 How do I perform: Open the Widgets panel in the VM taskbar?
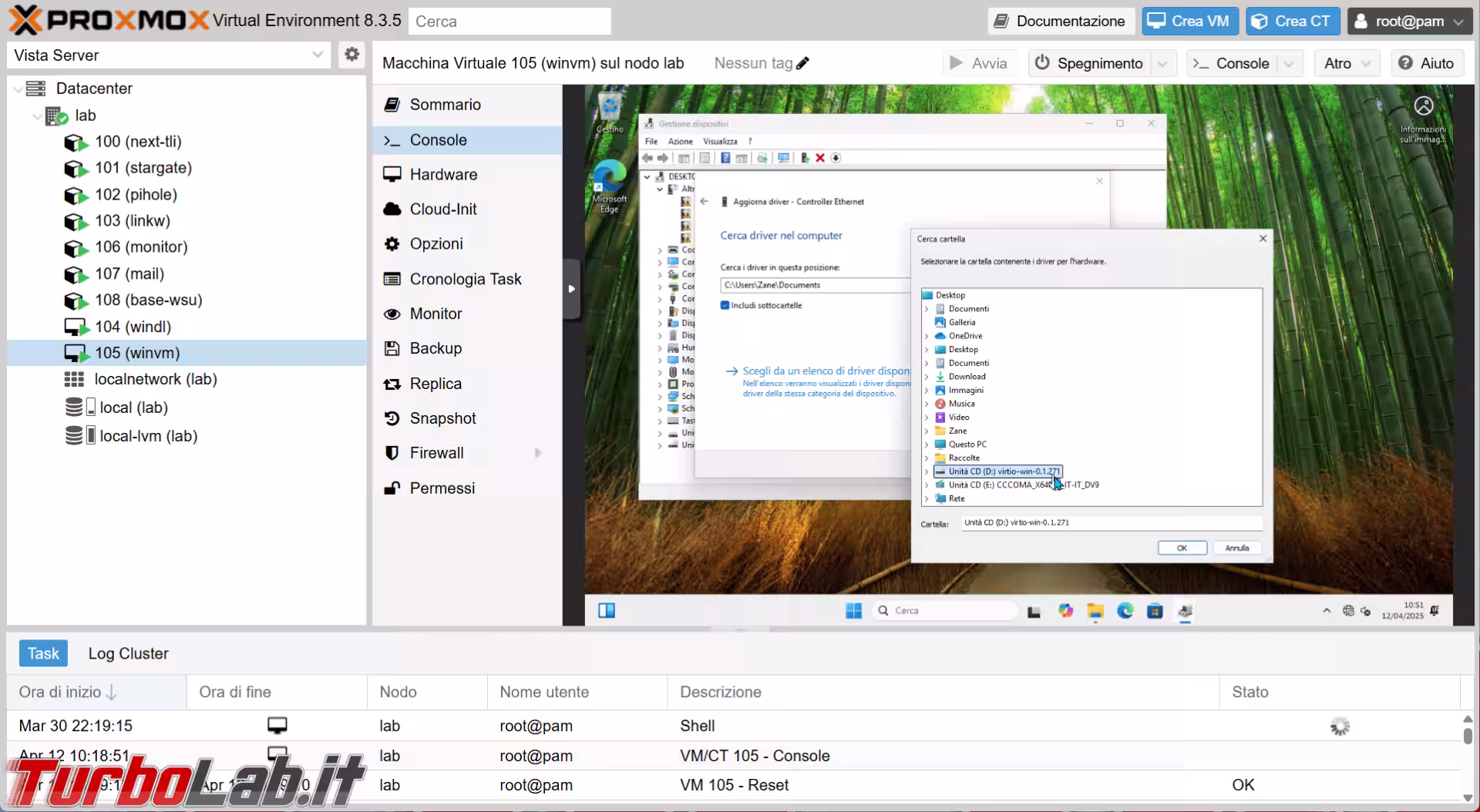tap(607, 611)
